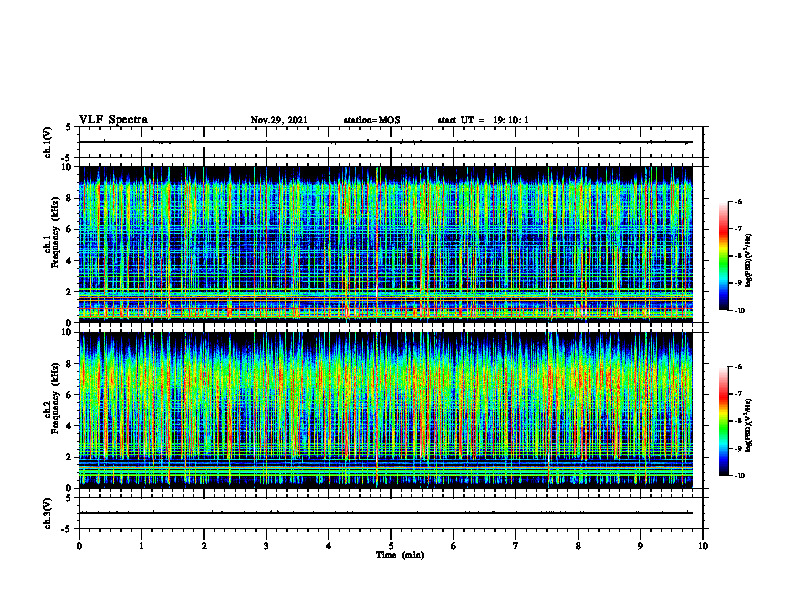Click the "2" kHz tick on ch.2 frequency axis
The height and width of the screenshot is (612, 792).
coord(70,457)
